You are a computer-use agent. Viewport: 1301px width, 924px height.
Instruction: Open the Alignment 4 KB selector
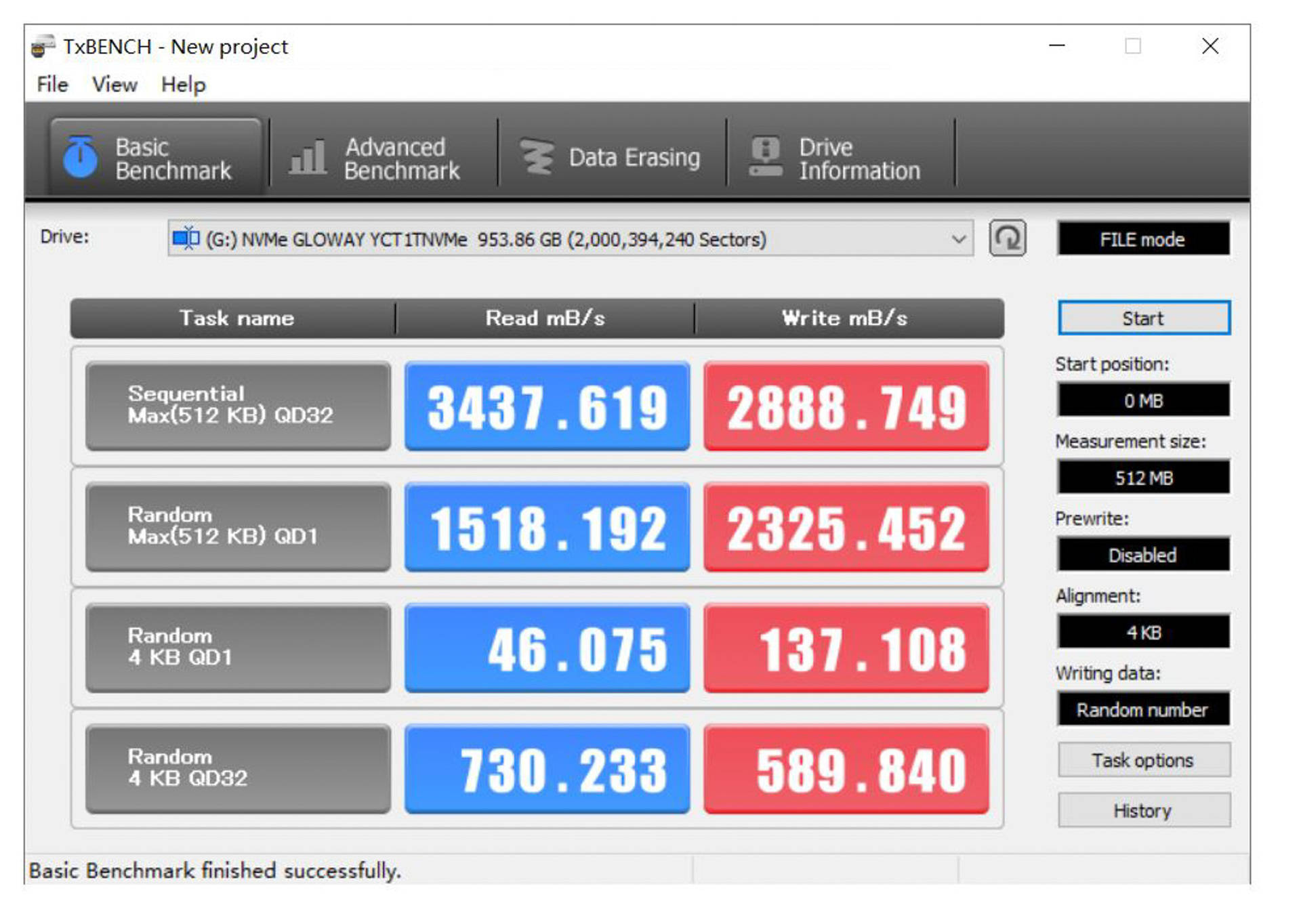(x=1143, y=633)
